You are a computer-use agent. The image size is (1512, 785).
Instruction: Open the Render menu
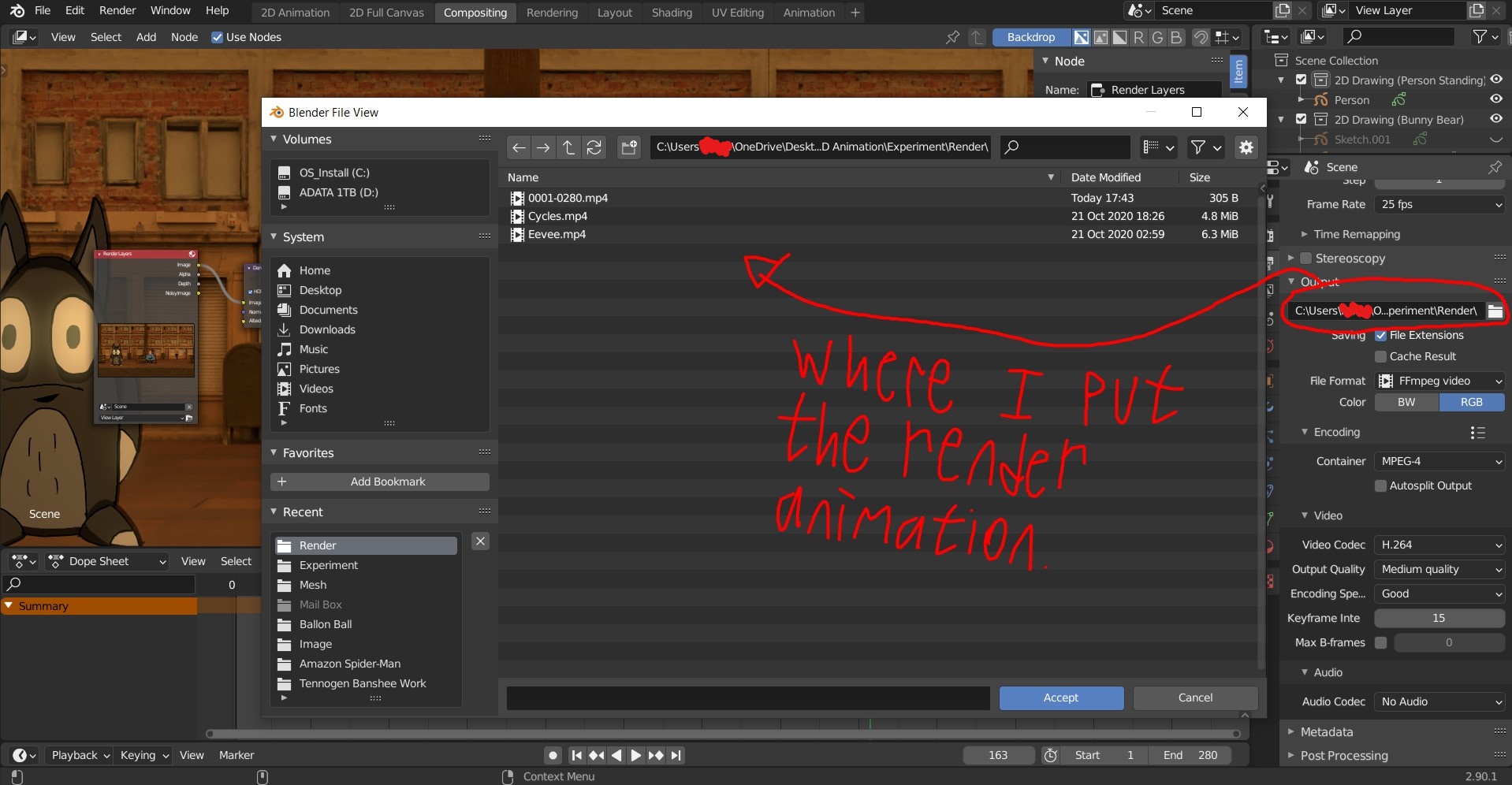click(x=117, y=11)
